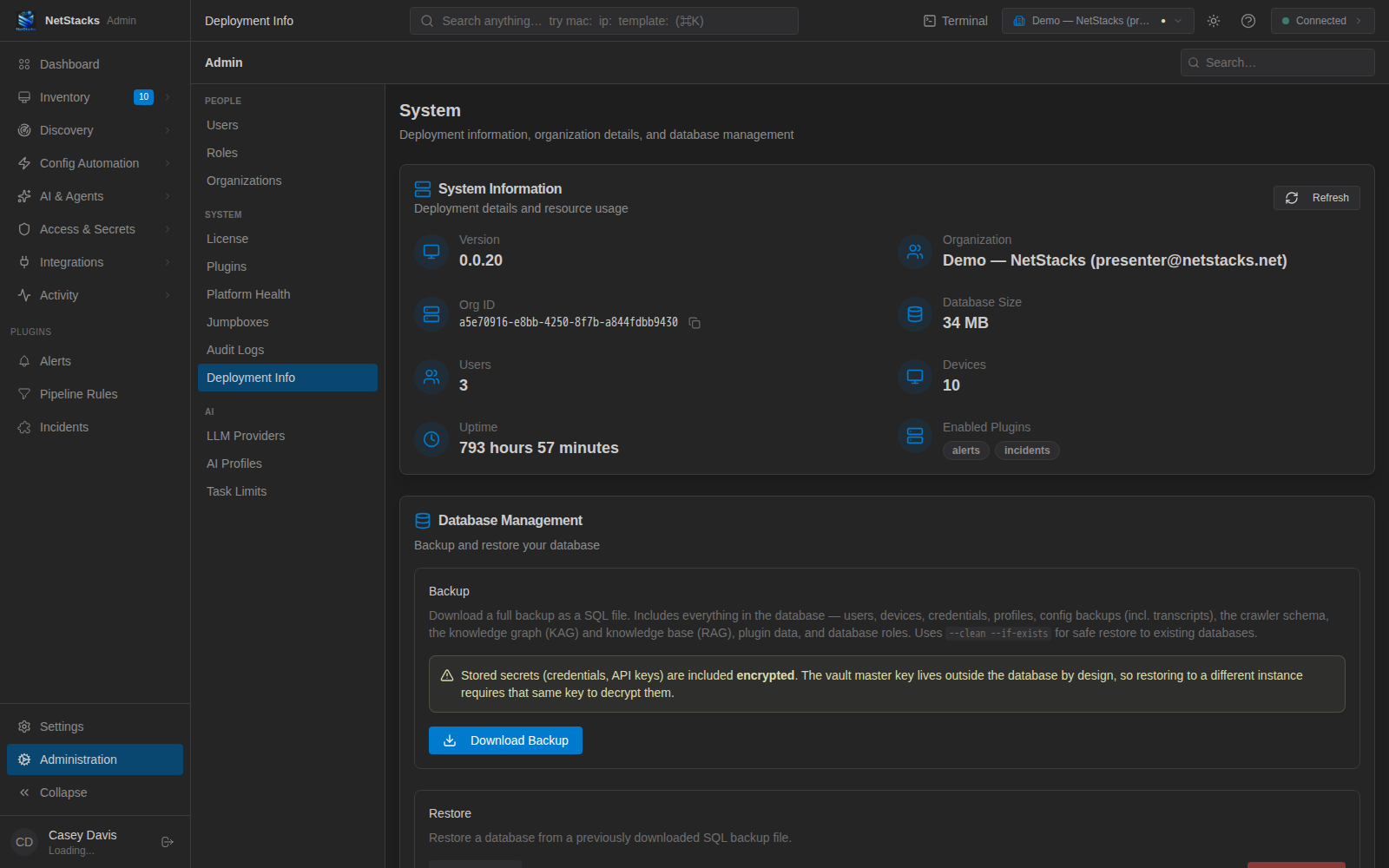Screen dimensions: 1389x868
Task: Select Deployment Info in admin menu
Action: point(287,378)
